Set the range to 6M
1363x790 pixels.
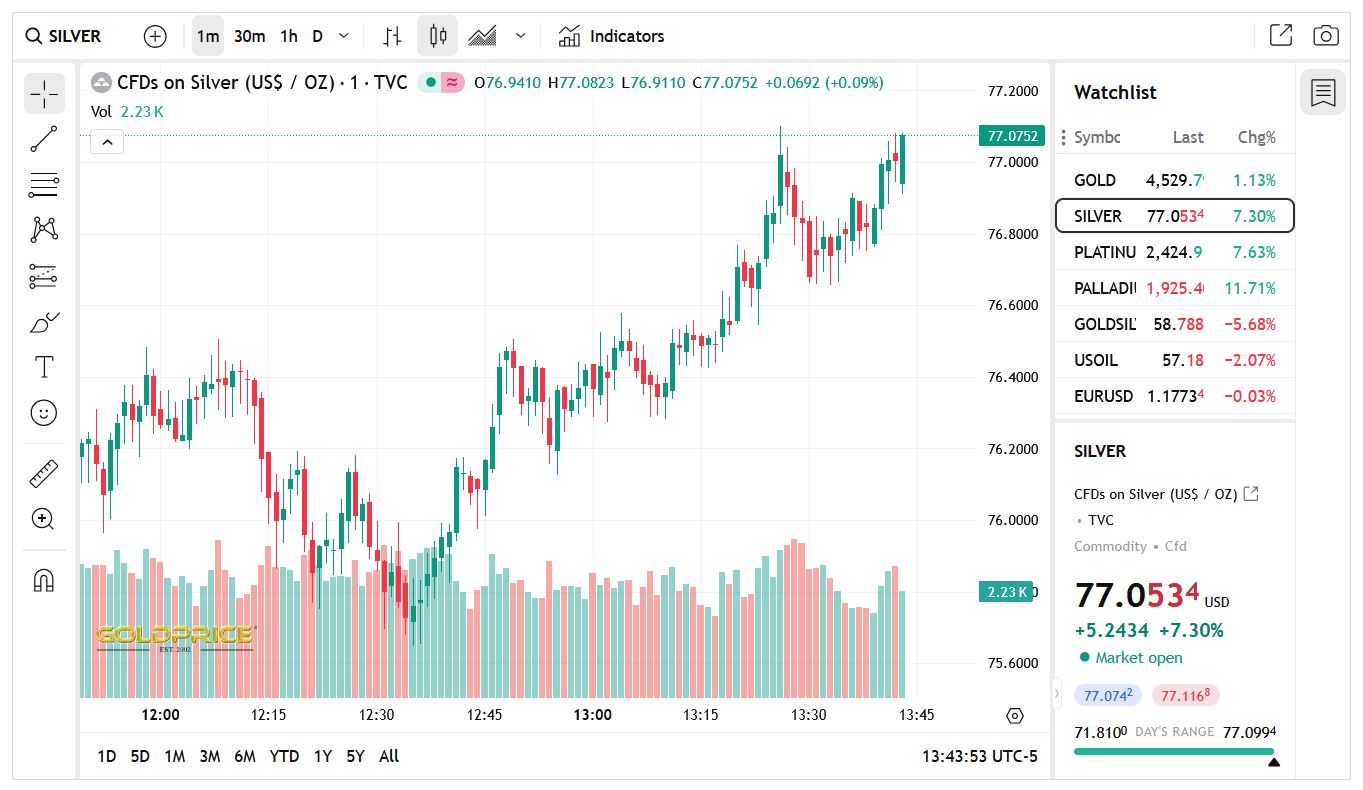[x=245, y=756]
